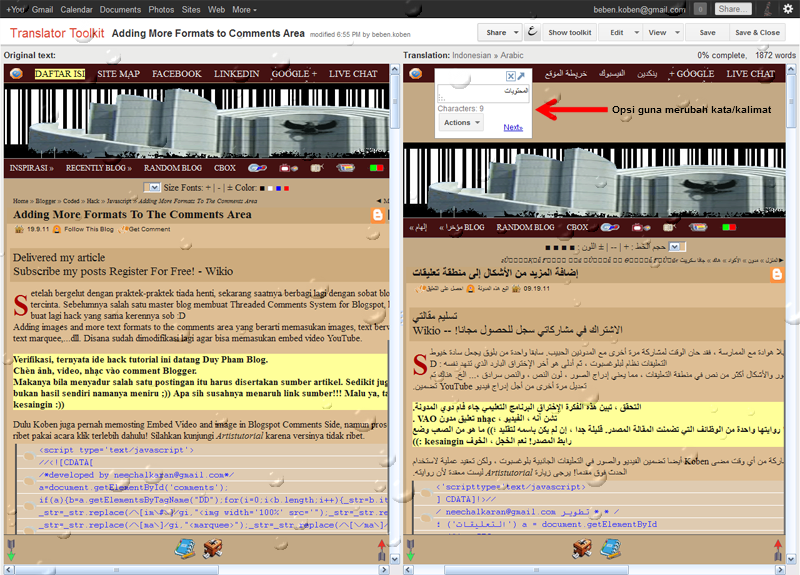Click translation pane vertical scrollbar down arrow

pyautogui.click(x=791, y=559)
